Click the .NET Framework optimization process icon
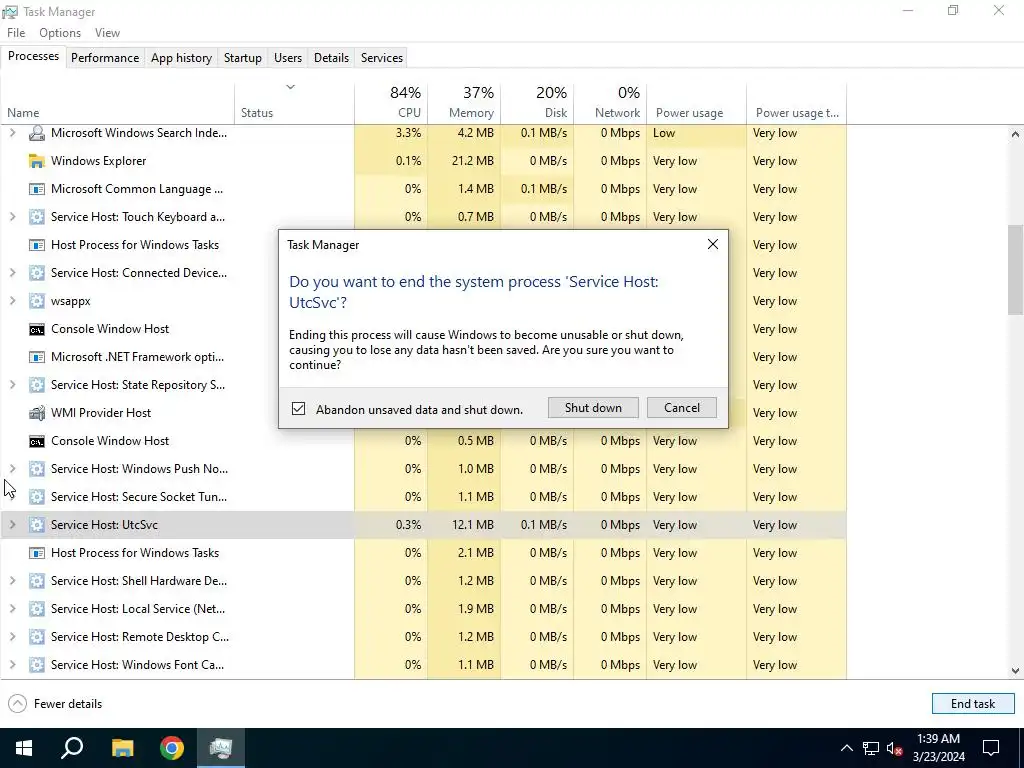 (37, 357)
